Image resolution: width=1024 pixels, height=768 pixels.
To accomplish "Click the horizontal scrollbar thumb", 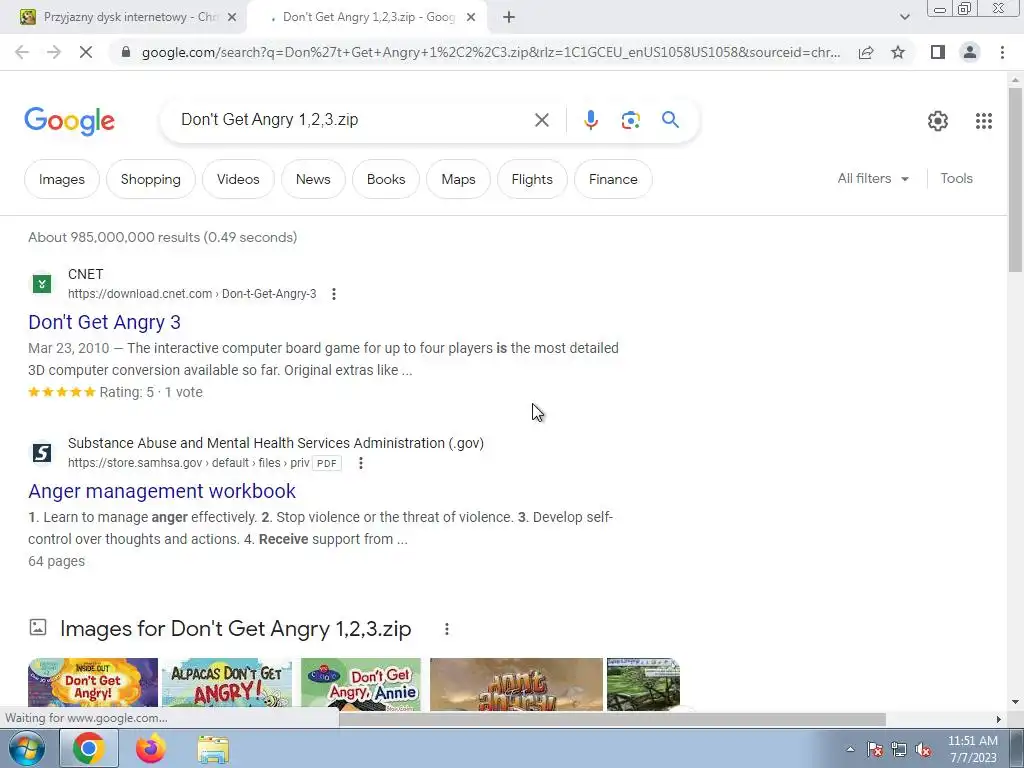I will pos(613,719).
